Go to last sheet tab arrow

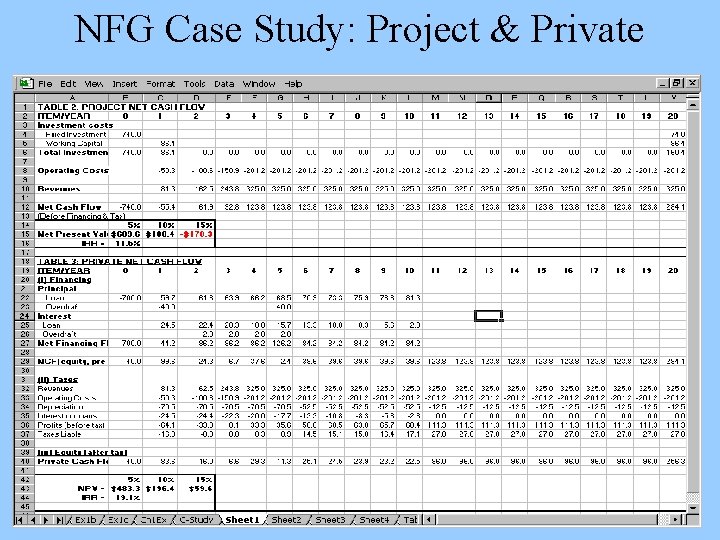point(60,520)
